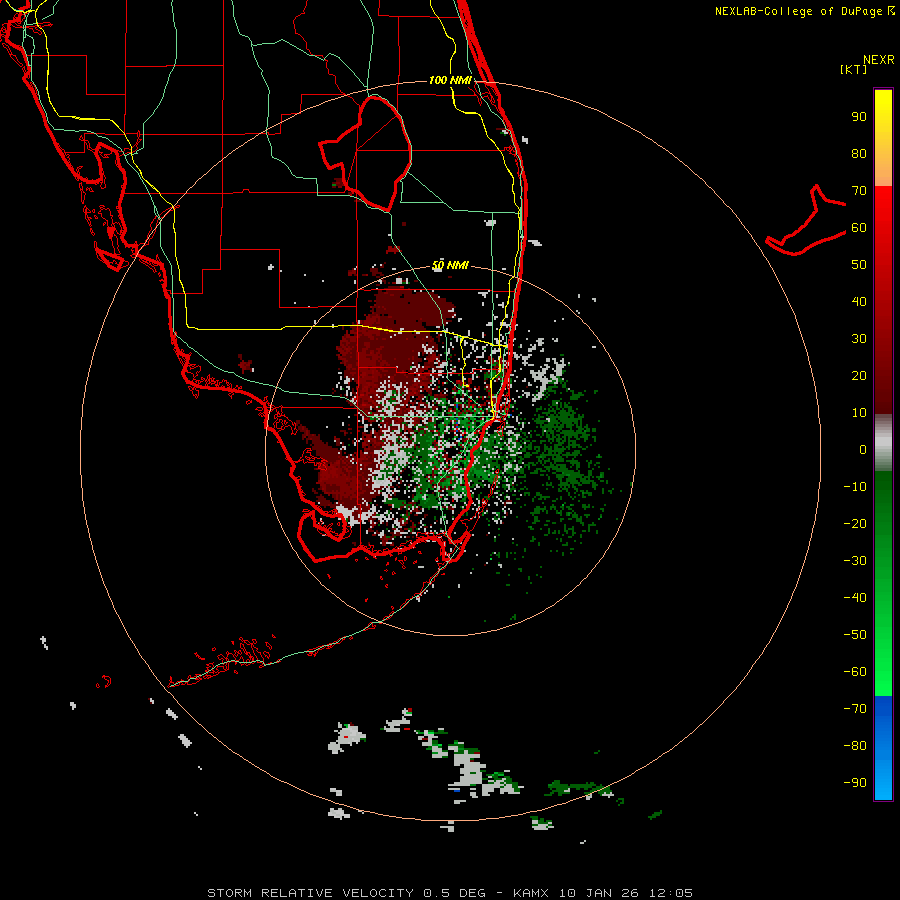
Task: Click the blue bottom segment of color bar
Action: pos(883,748)
